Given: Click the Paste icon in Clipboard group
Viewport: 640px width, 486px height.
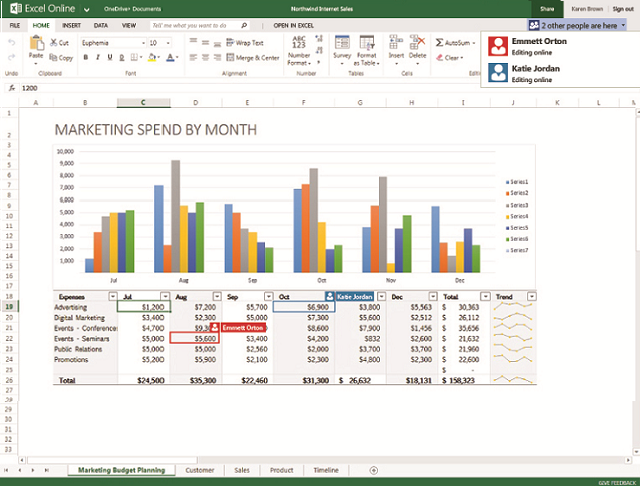Looking at the screenshot, I should [x=37, y=47].
